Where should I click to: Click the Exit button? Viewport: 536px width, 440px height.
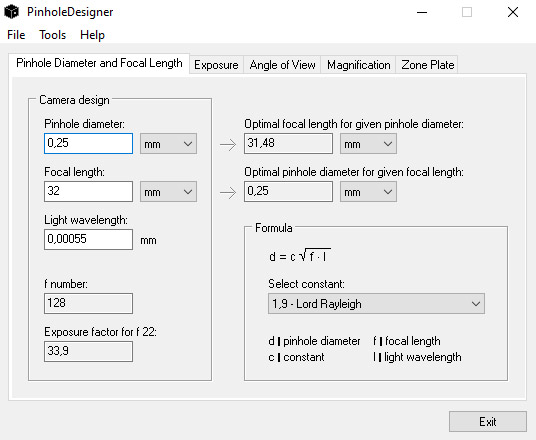click(x=488, y=422)
